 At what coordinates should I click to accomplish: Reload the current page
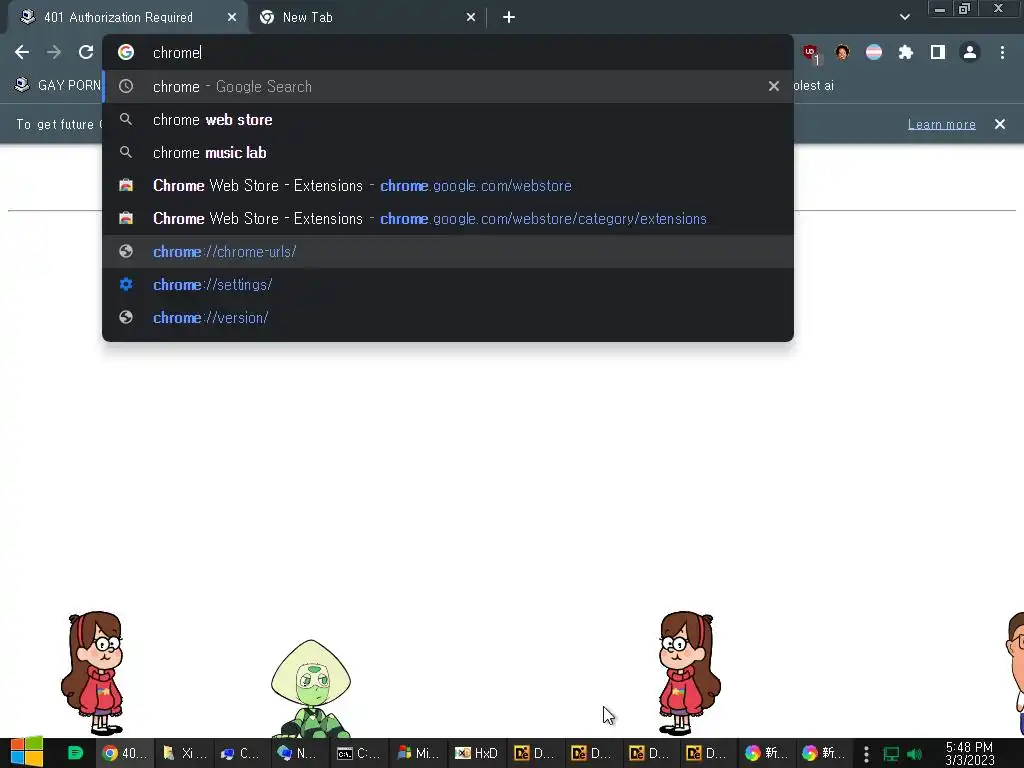coord(86,52)
